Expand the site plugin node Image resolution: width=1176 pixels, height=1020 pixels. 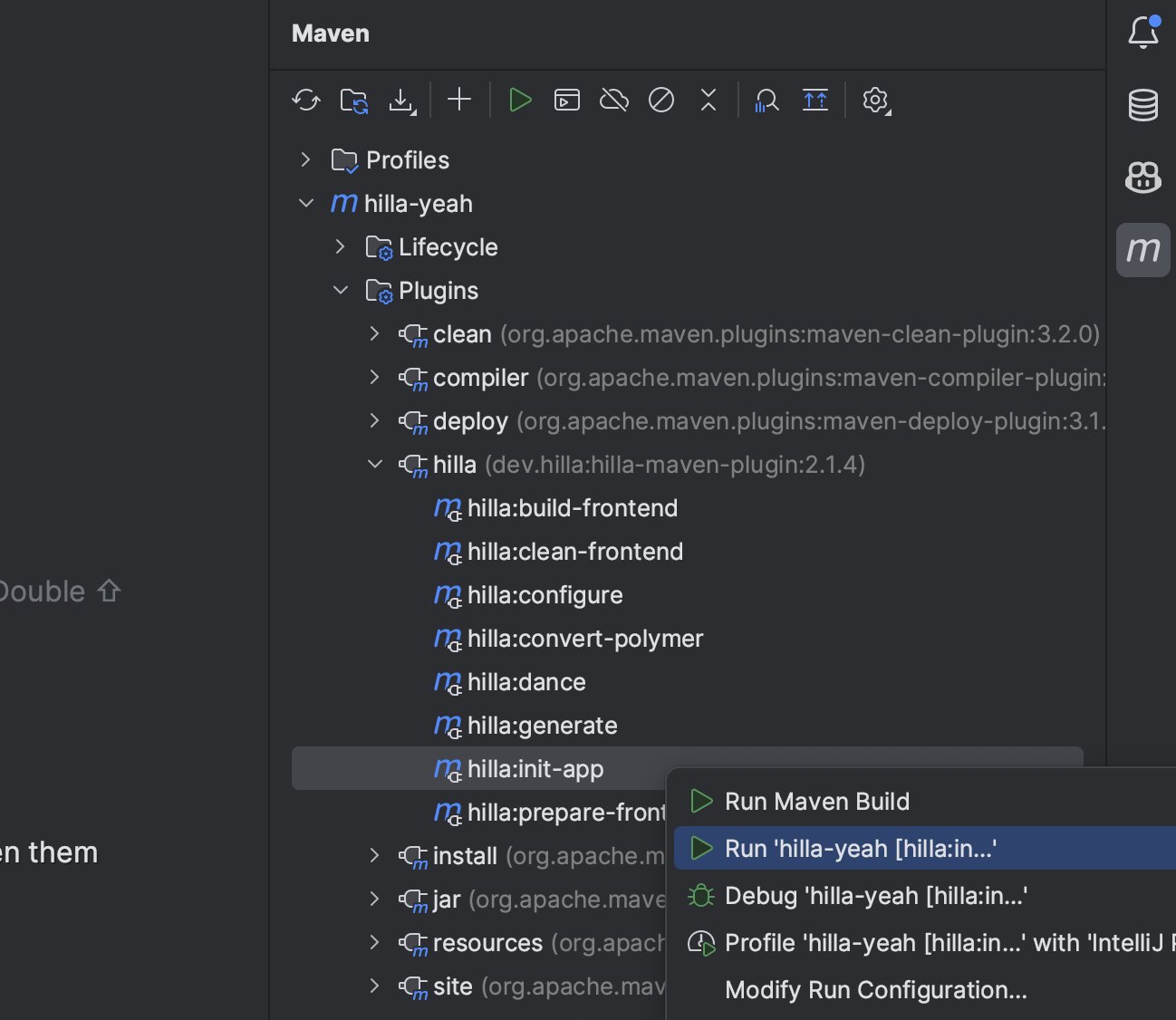coord(375,986)
